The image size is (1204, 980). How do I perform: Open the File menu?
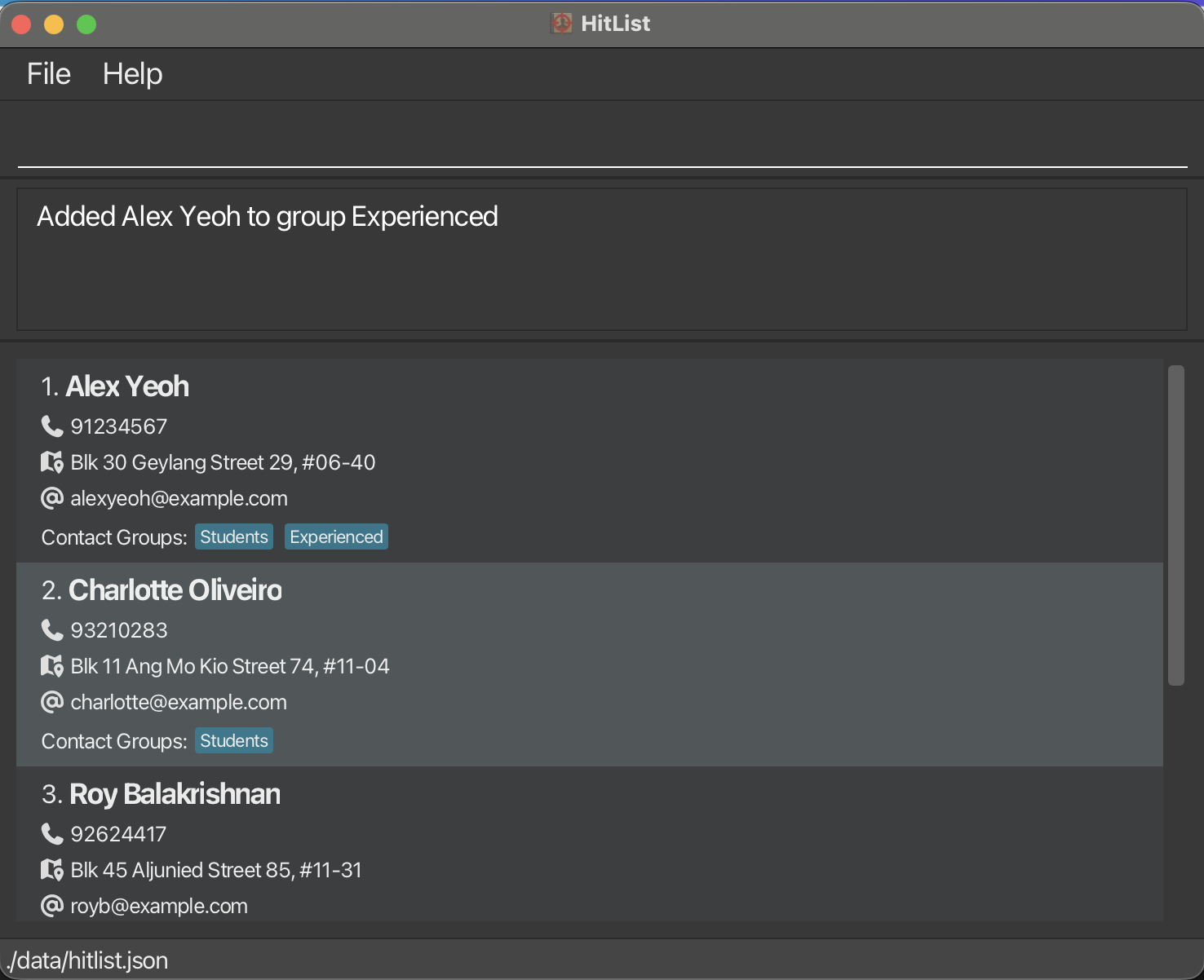point(49,74)
